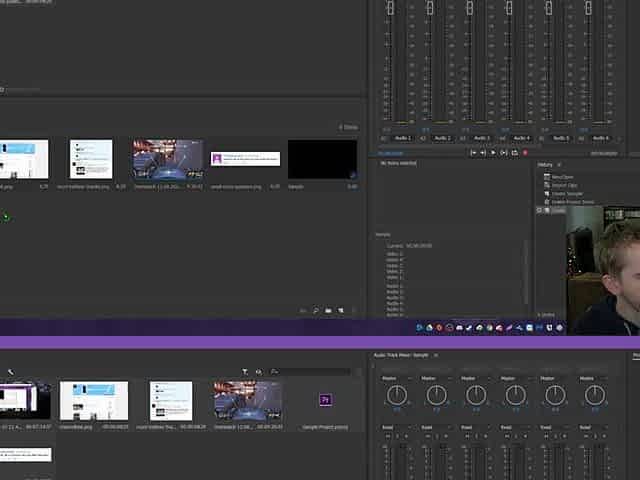Open the third channel's Master output dropdown
640x480 pixels.
476,378
